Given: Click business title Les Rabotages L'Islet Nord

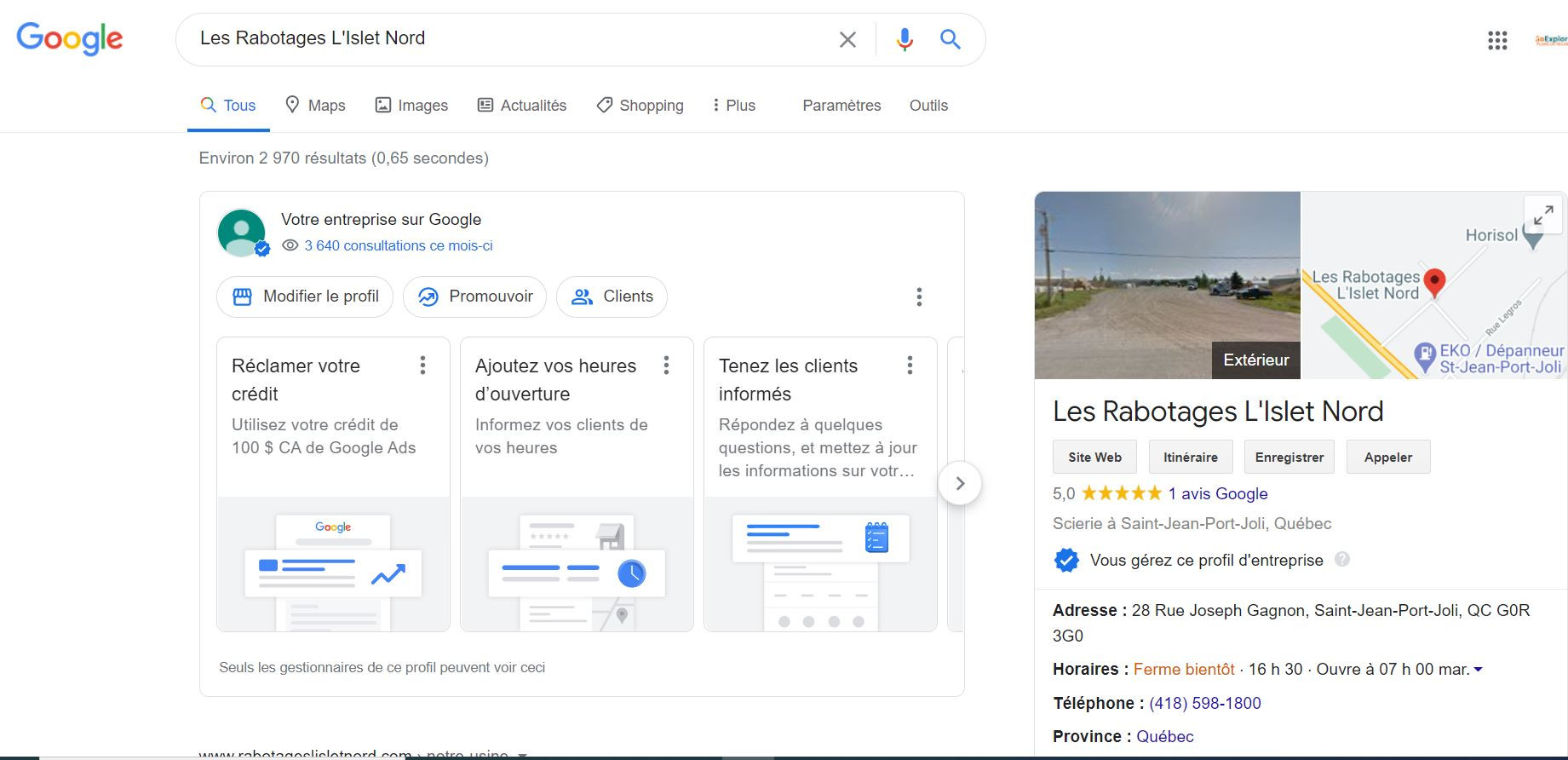Looking at the screenshot, I should [1218, 412].
